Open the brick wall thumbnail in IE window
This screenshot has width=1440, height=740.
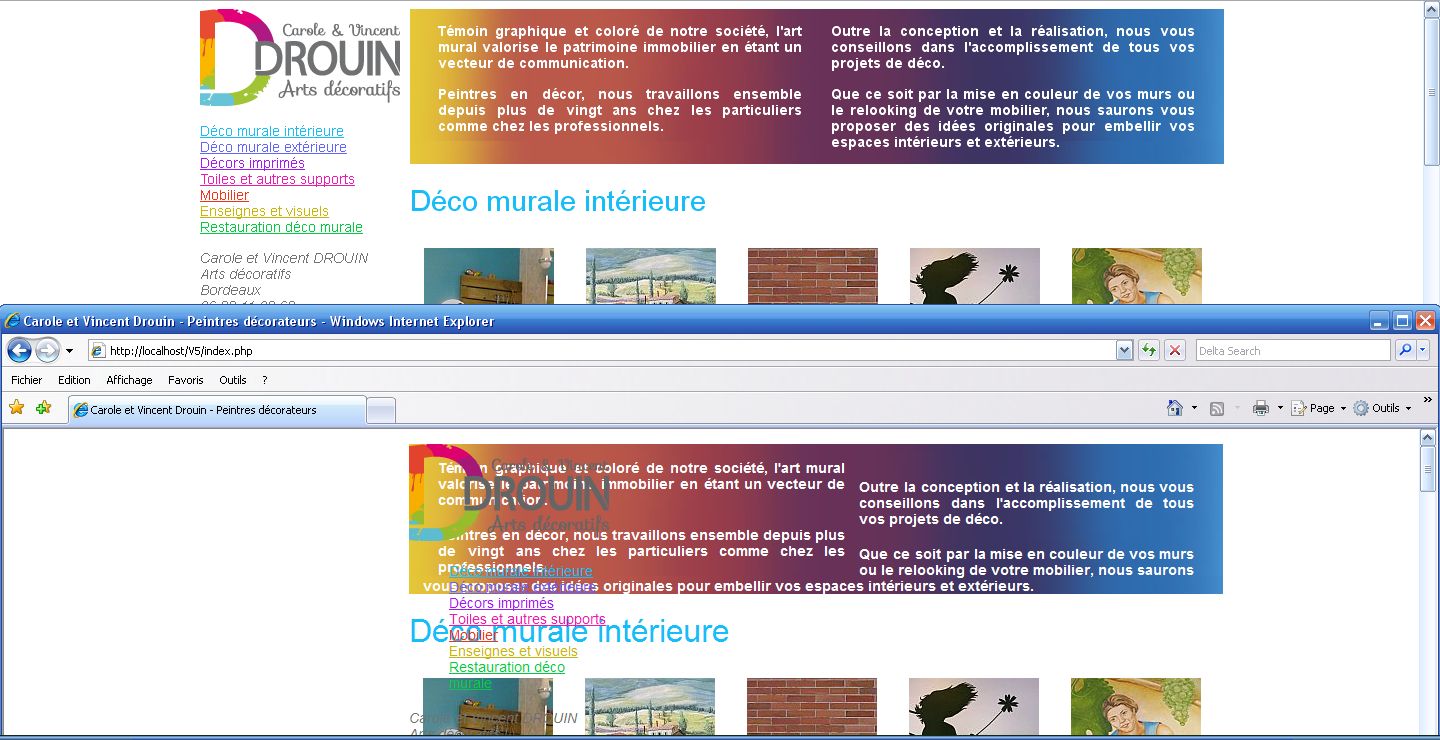812,706
